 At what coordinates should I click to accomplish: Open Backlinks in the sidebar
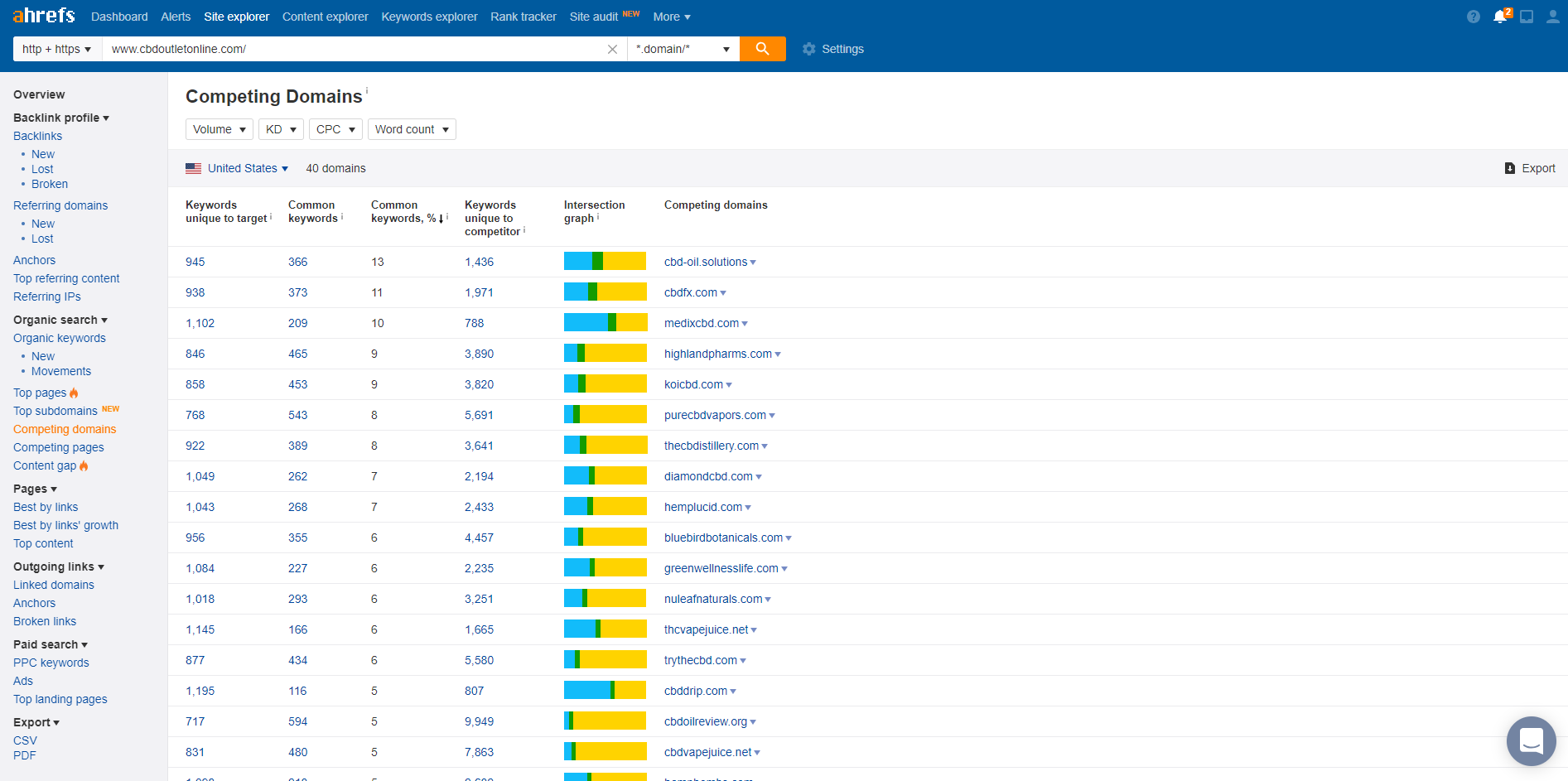(37, 136)
